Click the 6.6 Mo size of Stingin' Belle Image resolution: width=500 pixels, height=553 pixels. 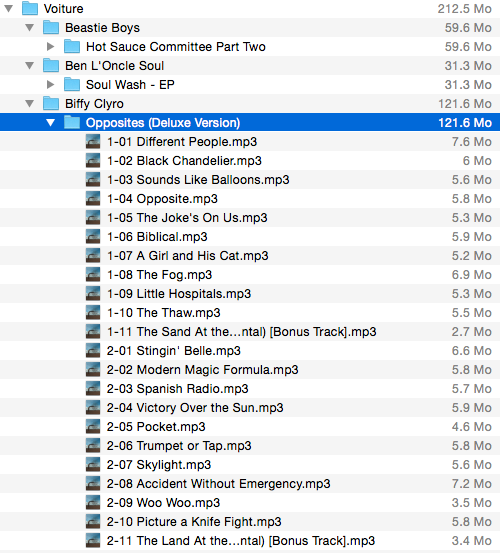click(472, 351)
